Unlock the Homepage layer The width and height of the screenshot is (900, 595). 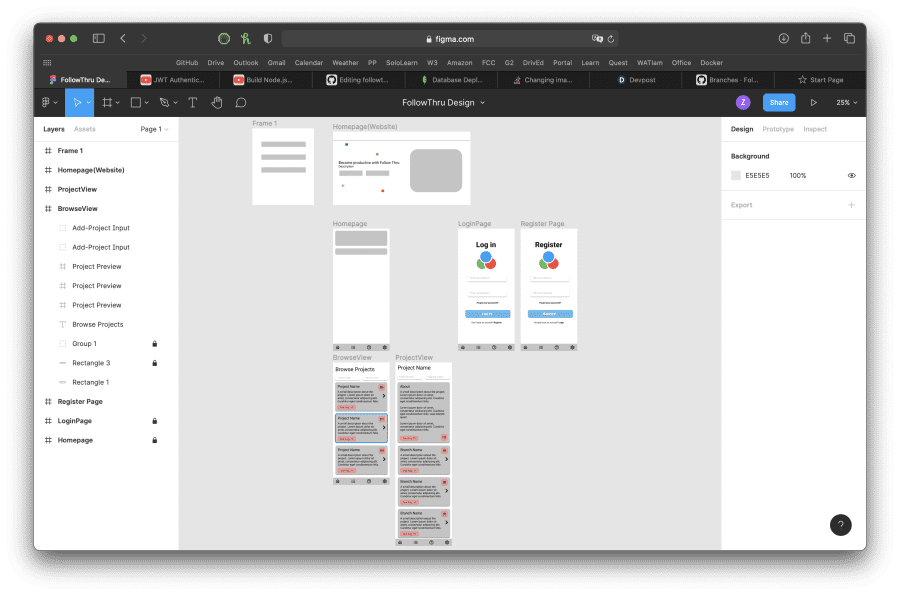coord(154,440)
